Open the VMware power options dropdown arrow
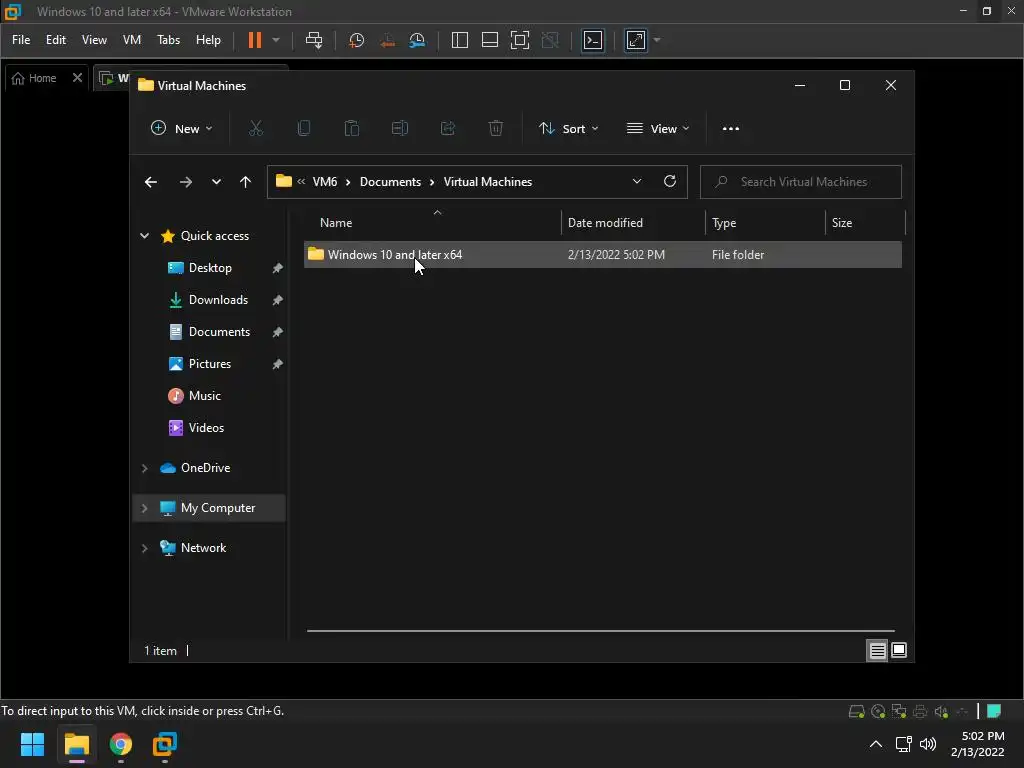Image resolution: width=1024 pixels, height=768 pixels. click(276, 40)
